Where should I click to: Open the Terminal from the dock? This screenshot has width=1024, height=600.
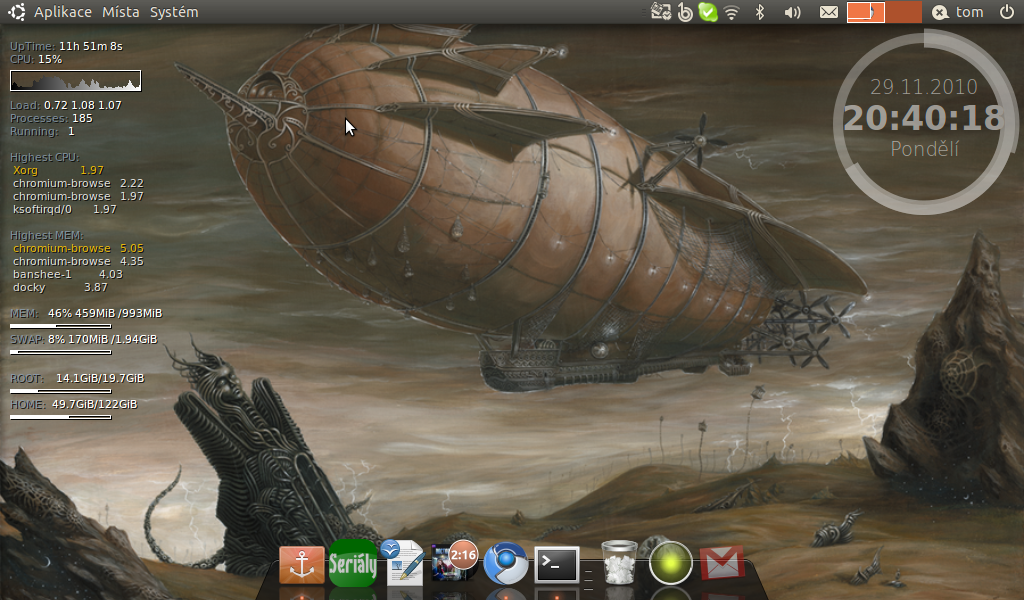click(556, 564)
